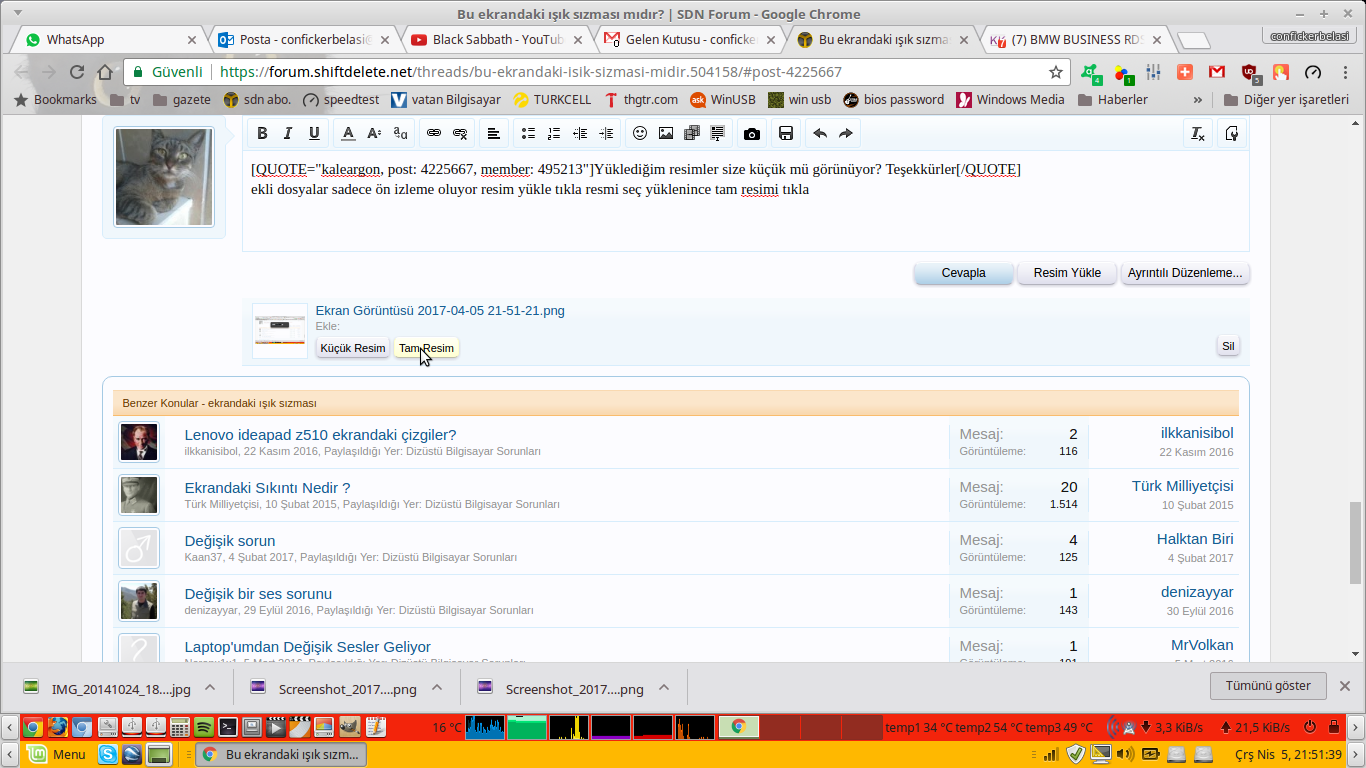Insert an ordered numbered list

tap(554, 133)
